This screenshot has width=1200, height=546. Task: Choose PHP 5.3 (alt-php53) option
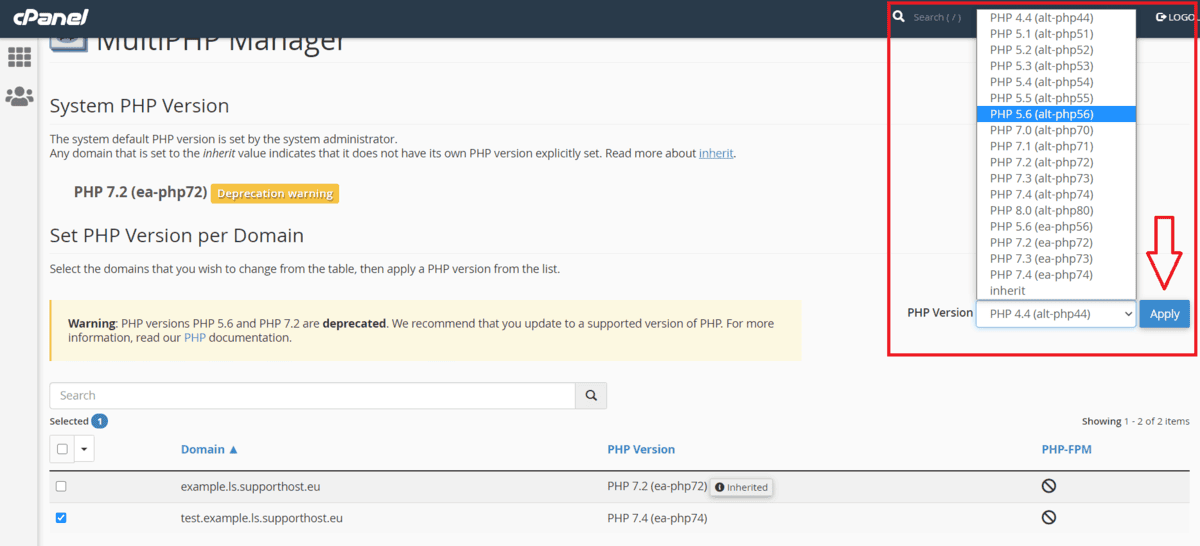click(x=1056, y=65)
